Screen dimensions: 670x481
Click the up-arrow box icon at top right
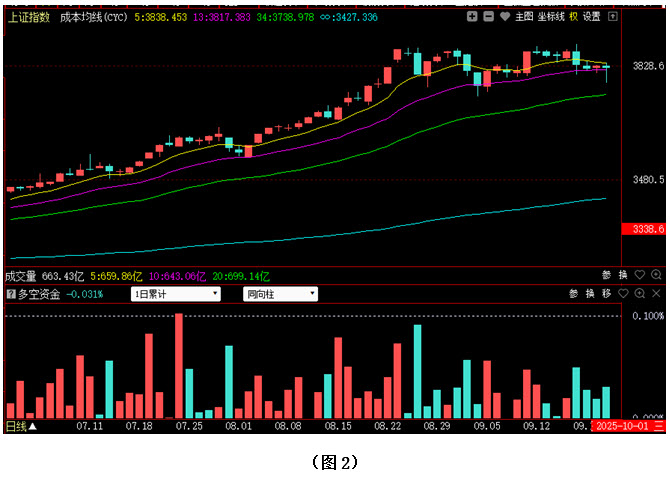(x=612, y=17)
